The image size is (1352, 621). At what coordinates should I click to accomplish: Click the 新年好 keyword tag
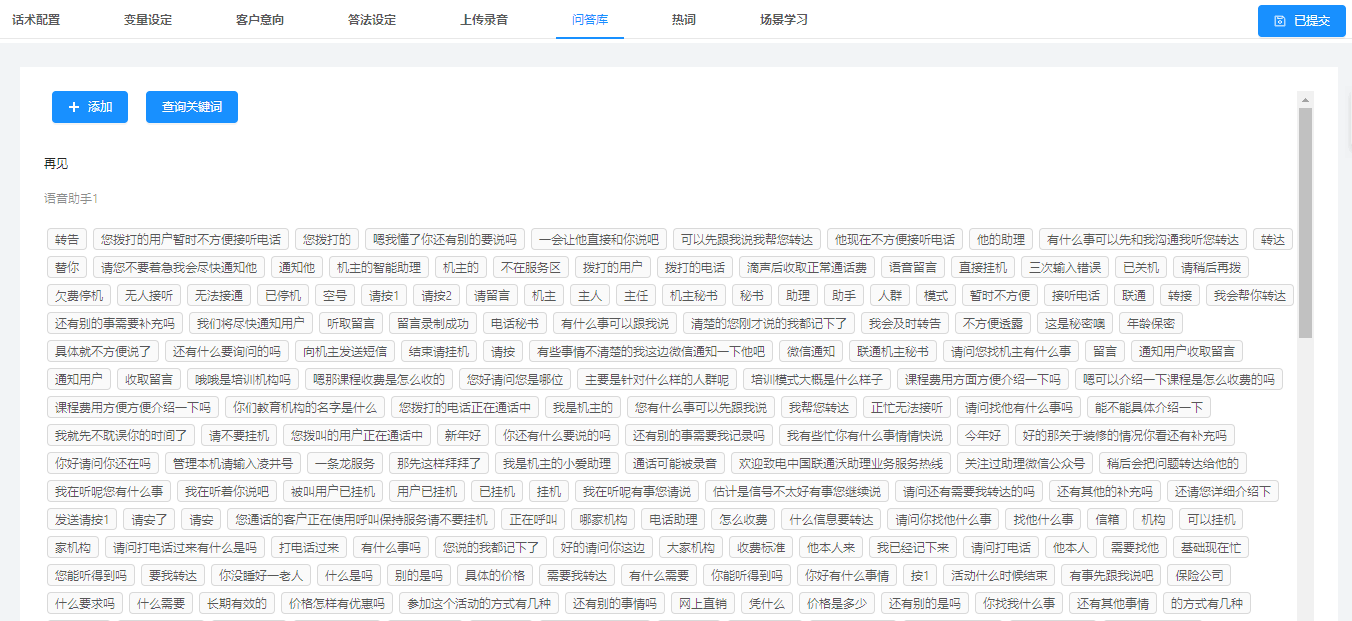(x=463, y=436)
